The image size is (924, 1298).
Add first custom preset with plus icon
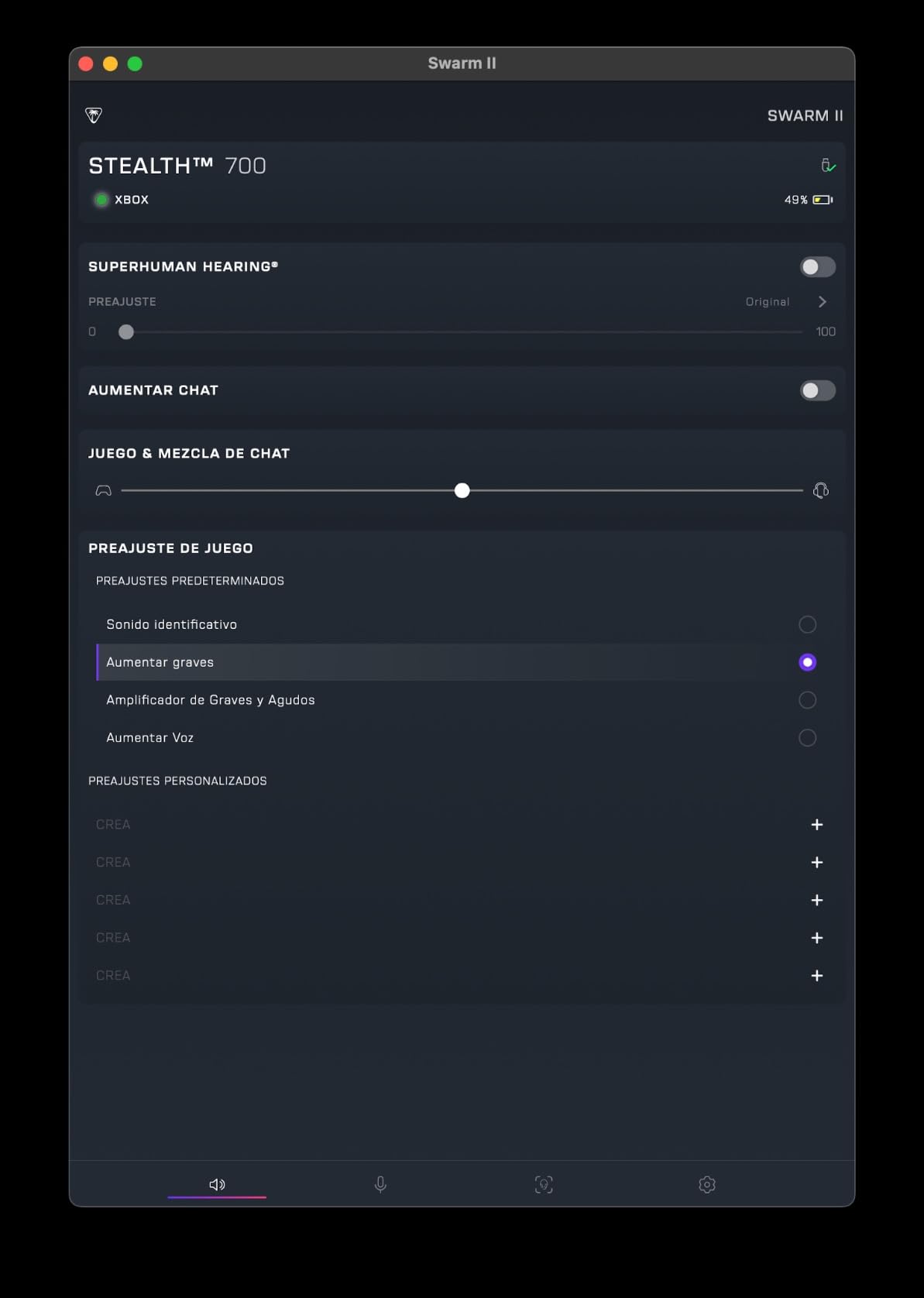point(816,825)
